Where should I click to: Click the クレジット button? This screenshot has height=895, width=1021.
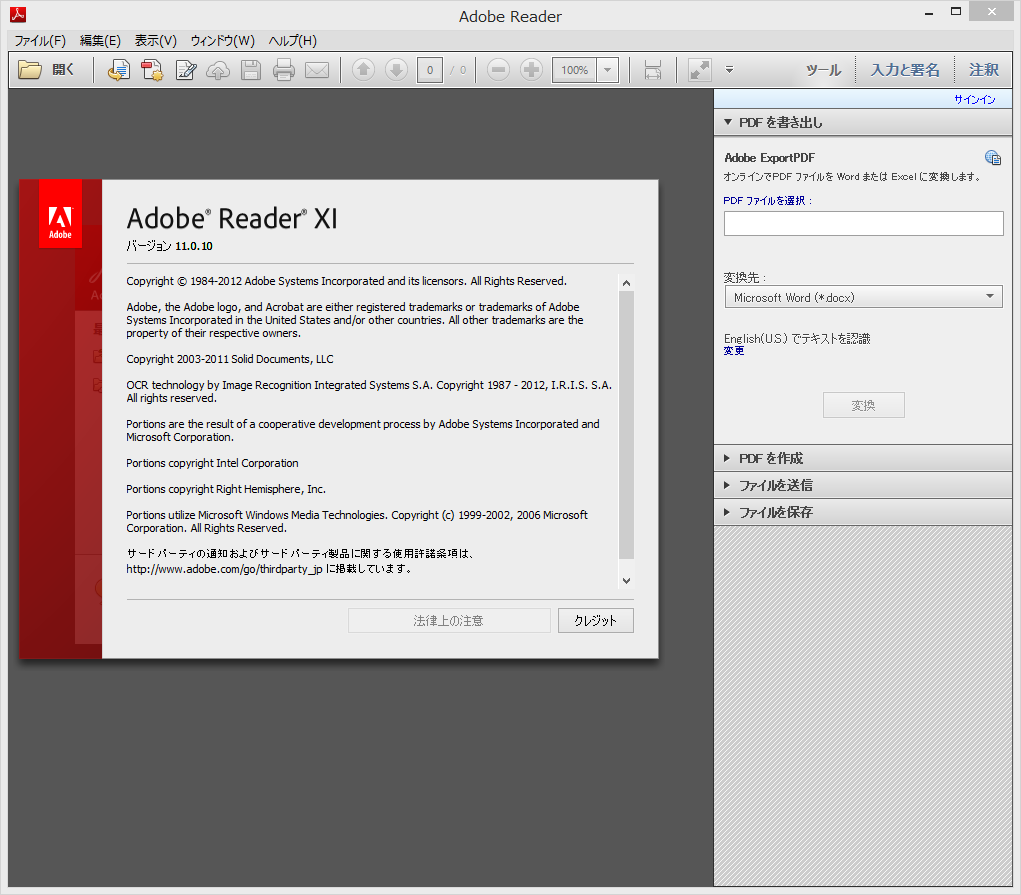(595, 620)
